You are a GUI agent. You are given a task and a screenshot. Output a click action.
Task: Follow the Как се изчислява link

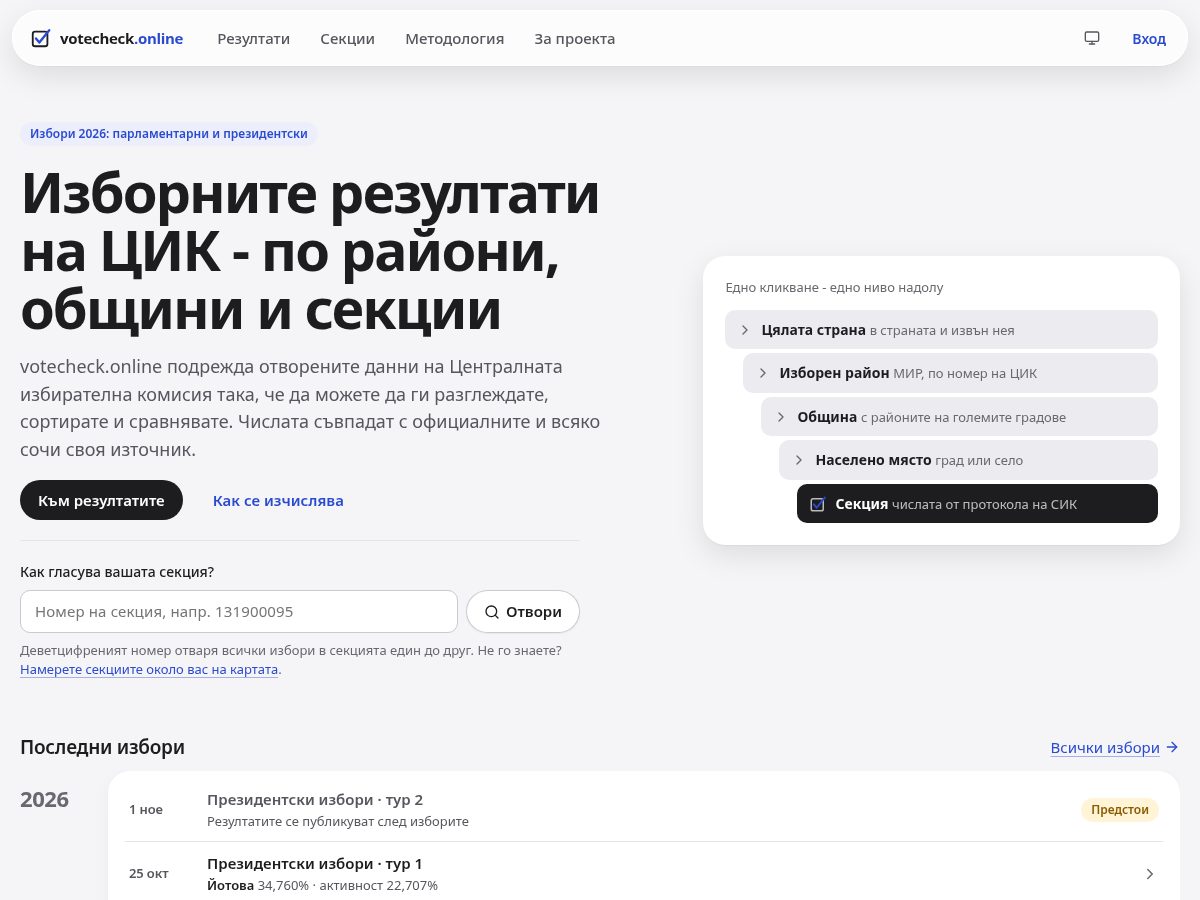pyautogui.click(x=278, y=500)
